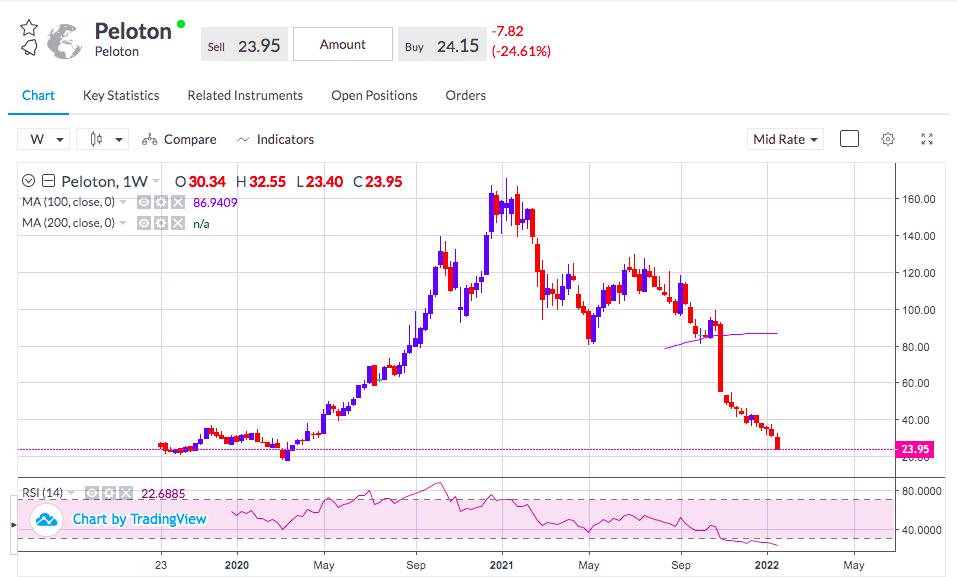Click the small arrow at RSI pane edge
Image resolution: width=957 pixels, height=577 pixels.
[x=13, y=524]
